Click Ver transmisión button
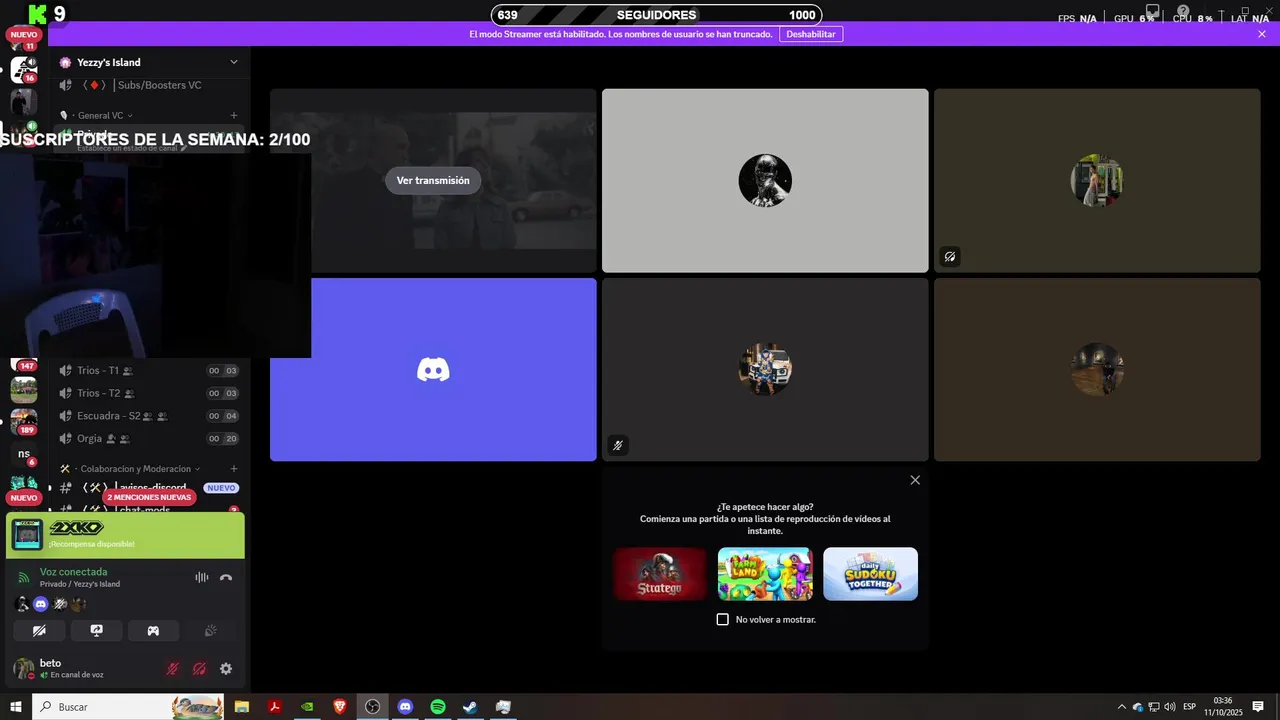This screenshot has height=720, width=1280. click(x=433, y=181)
